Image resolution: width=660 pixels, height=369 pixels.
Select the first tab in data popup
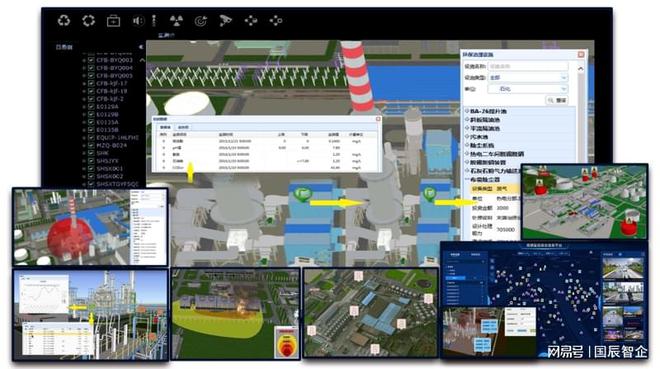166,127
